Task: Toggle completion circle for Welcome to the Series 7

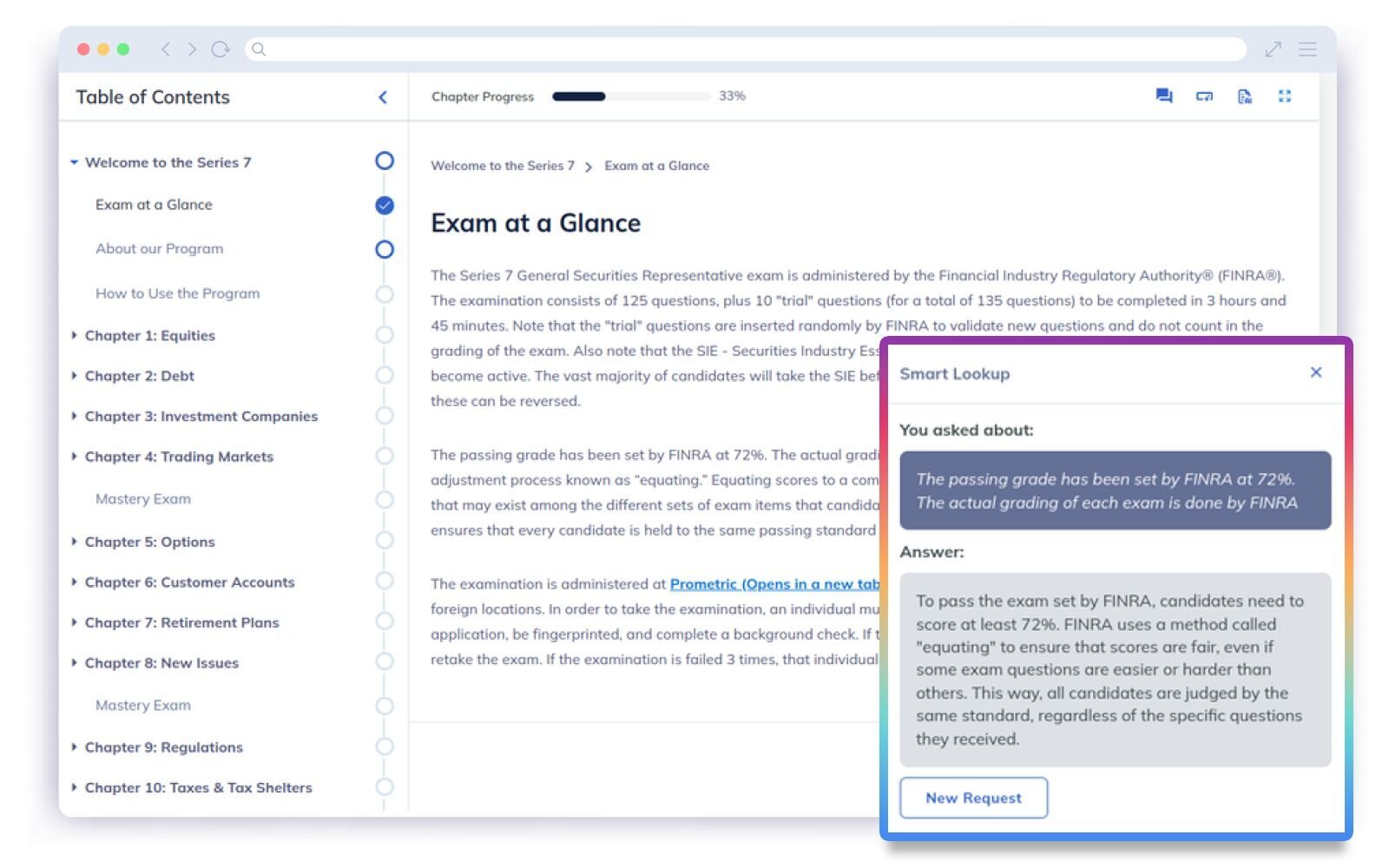Action: 384,161
